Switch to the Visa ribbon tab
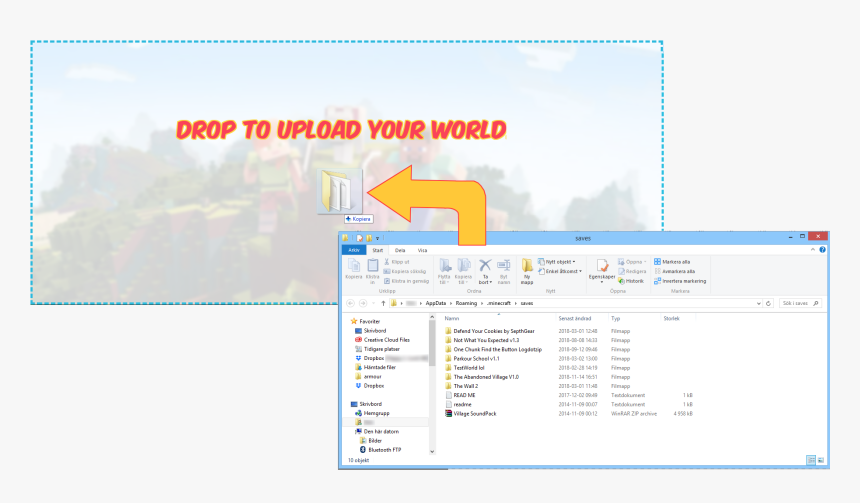The width and height of the screenshot is (860, 503). pyautogui.click(x=422, y=250)
